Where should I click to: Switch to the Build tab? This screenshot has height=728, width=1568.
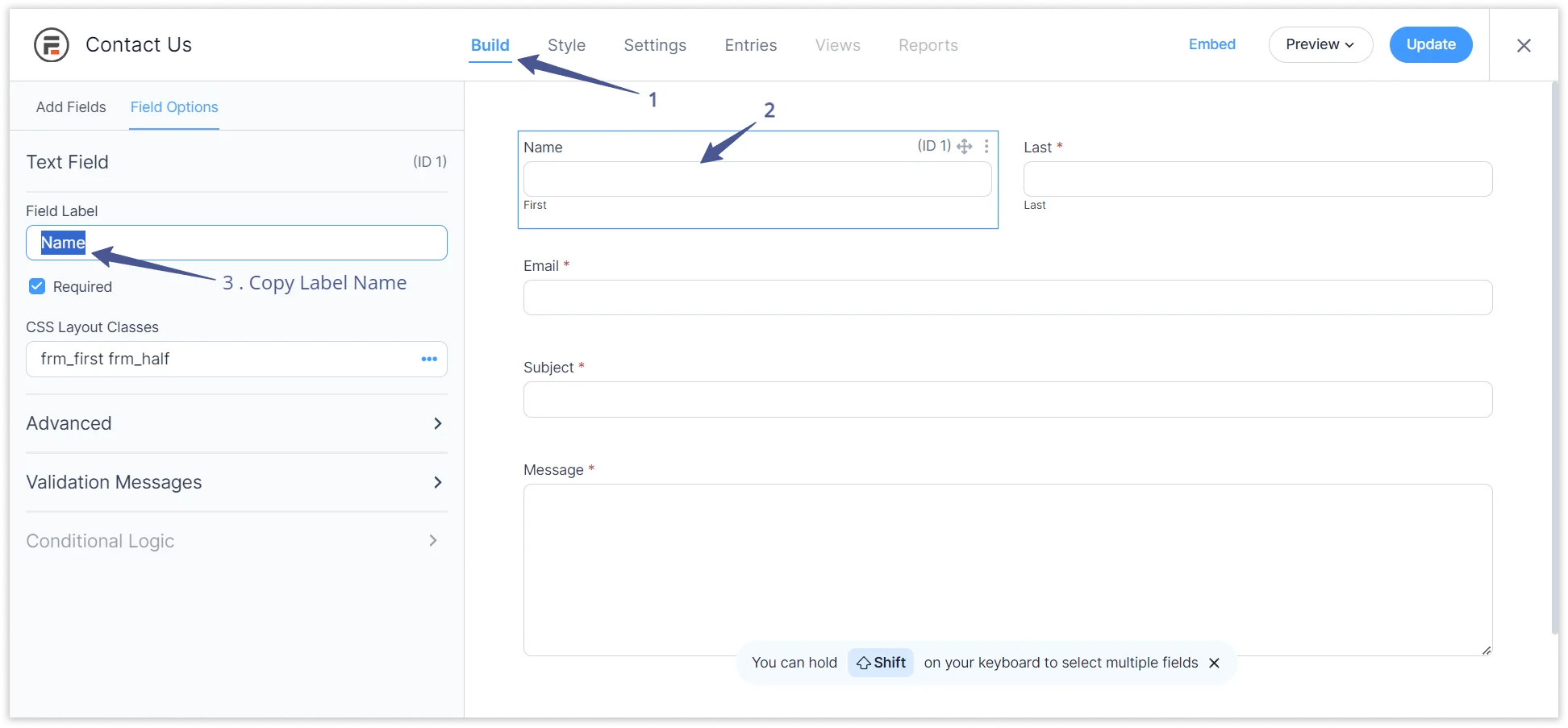click(490, 45)
